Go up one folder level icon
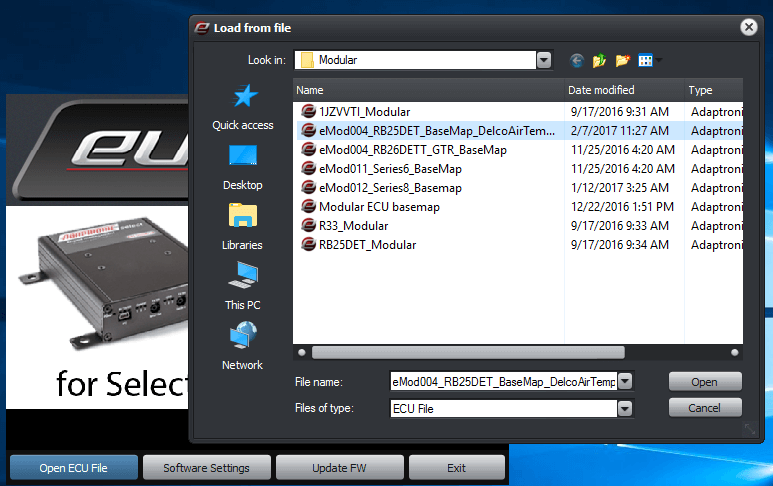 point(599,61)
